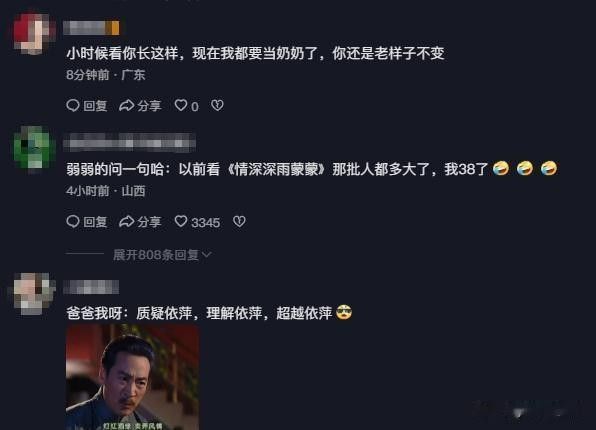Dislike the 山西 comment with broken heart
This screenshot has height=430, width=596.
click(239, 221)
